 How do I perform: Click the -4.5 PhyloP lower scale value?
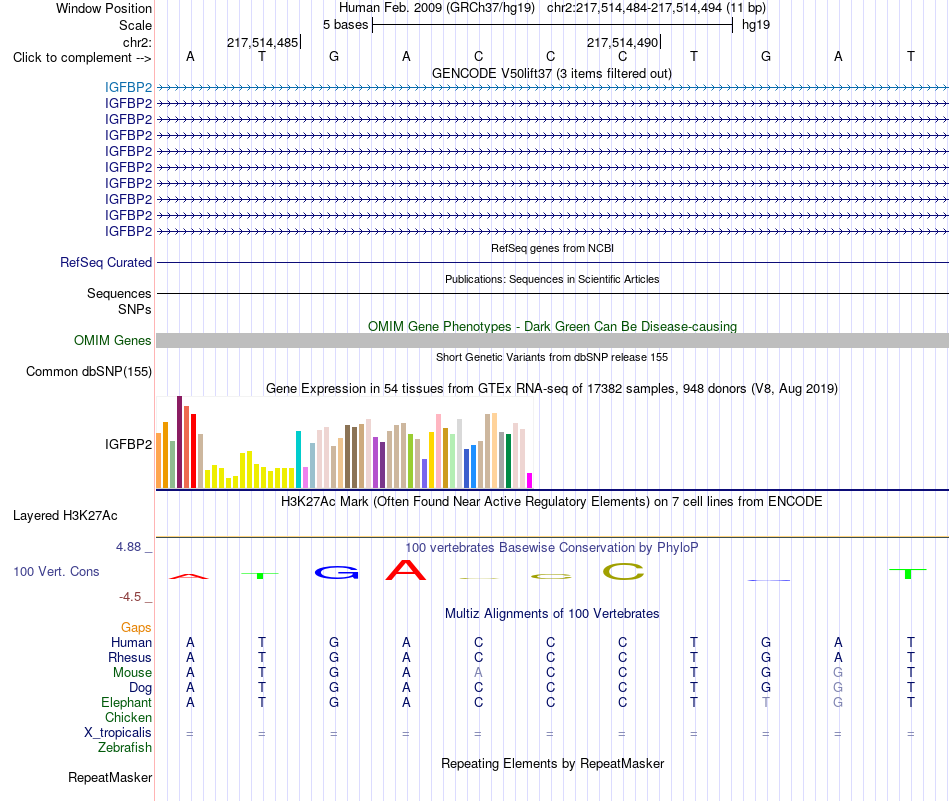pos(130,597)
